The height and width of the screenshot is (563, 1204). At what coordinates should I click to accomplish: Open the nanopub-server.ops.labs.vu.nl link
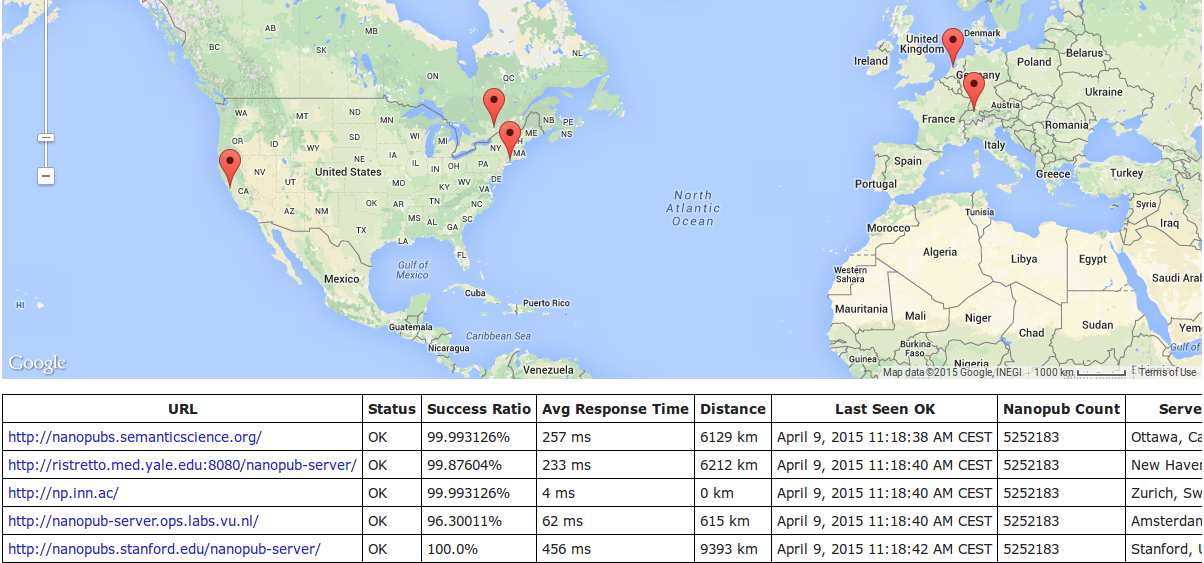click(133, 521)
